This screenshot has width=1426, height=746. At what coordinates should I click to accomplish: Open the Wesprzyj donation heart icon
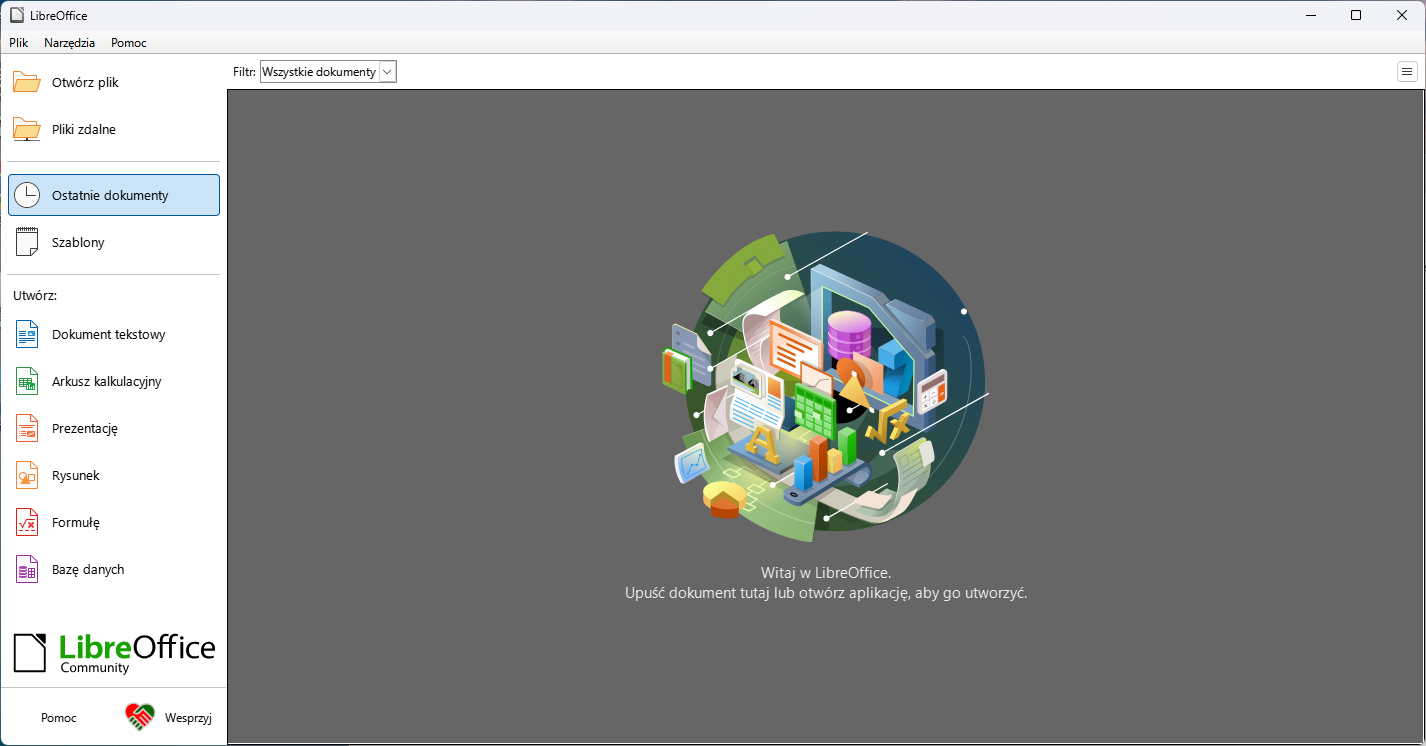tap(140, 716)
